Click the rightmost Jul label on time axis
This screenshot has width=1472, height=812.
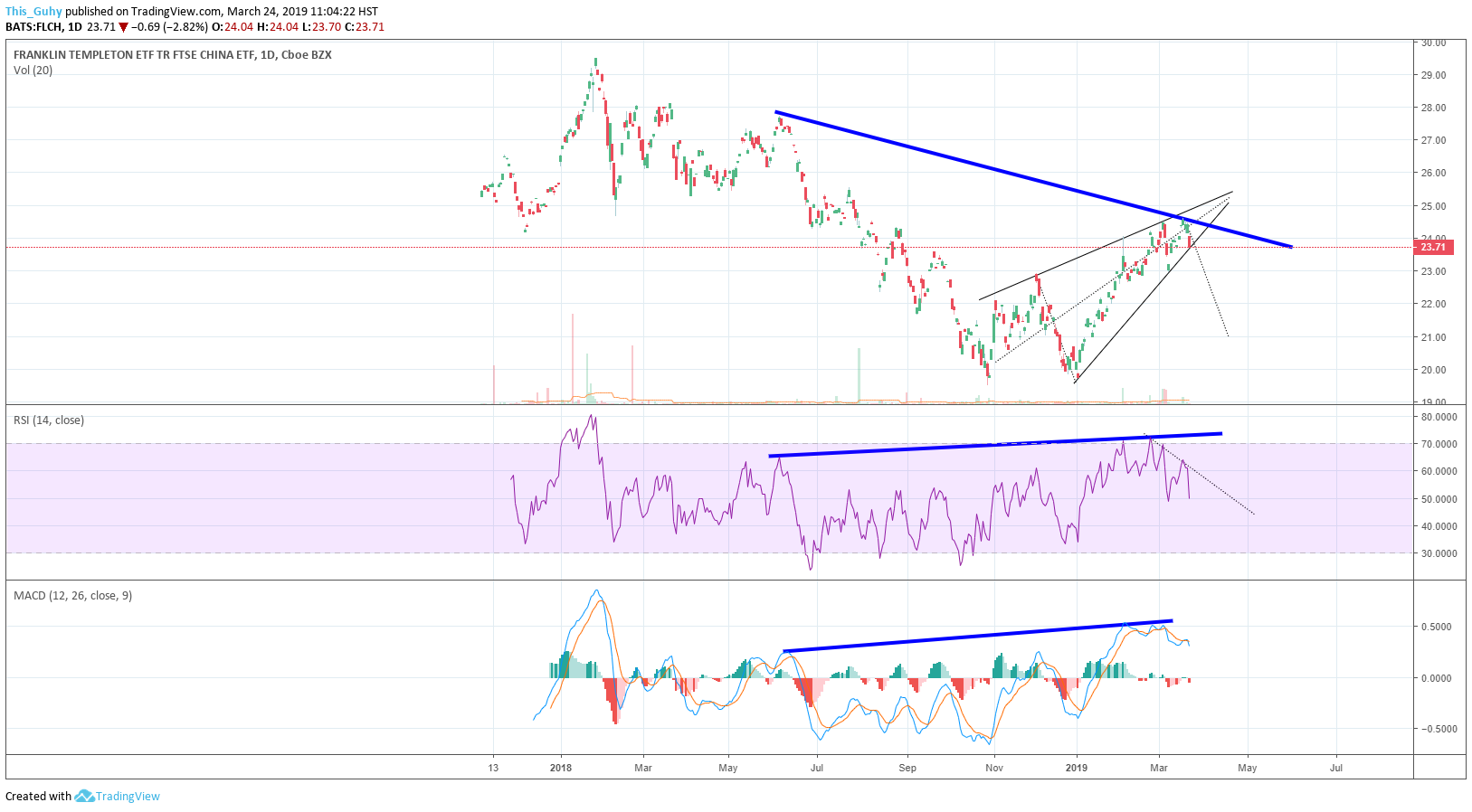1336,768
